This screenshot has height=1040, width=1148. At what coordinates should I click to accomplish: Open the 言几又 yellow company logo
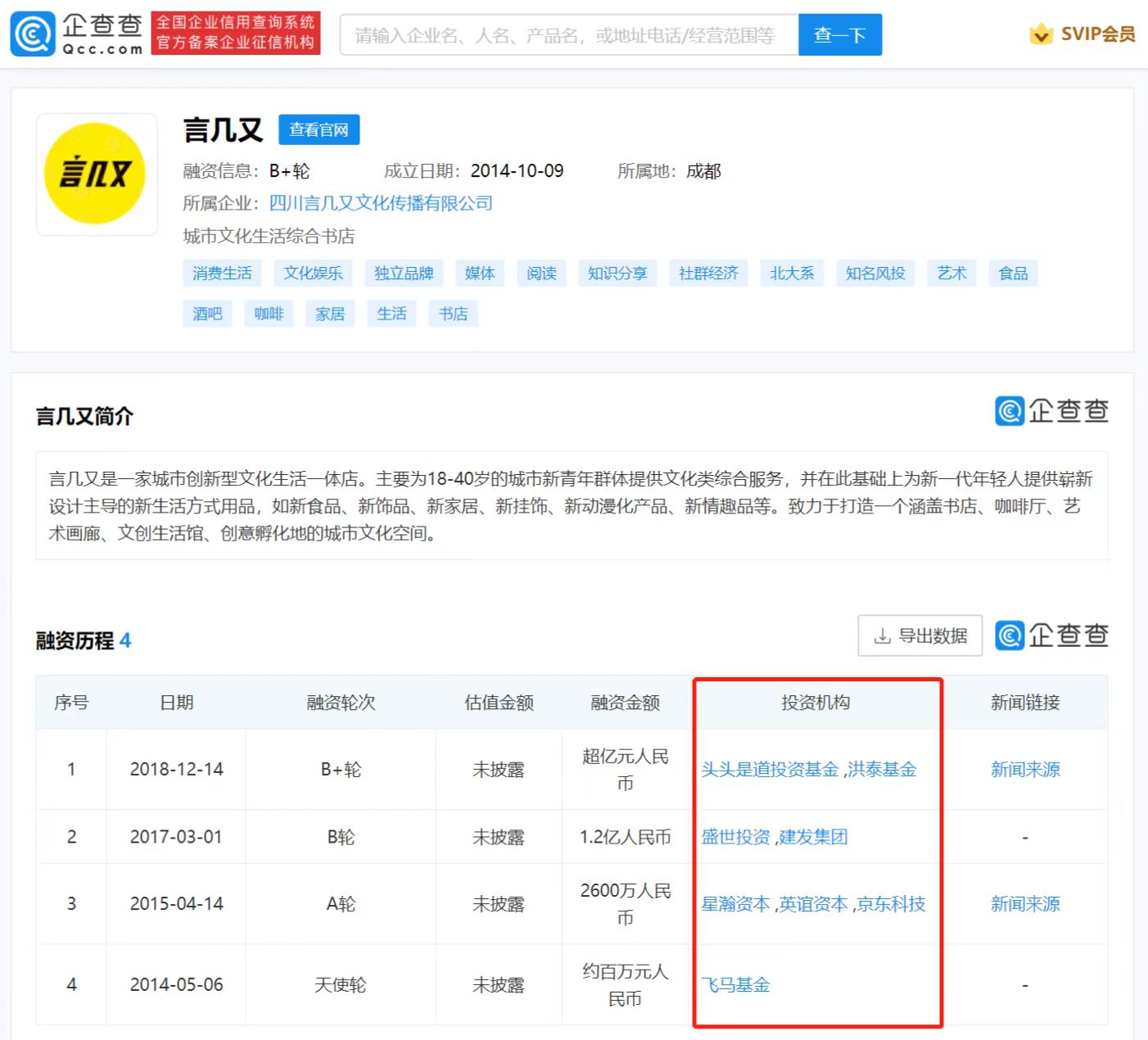95,174
